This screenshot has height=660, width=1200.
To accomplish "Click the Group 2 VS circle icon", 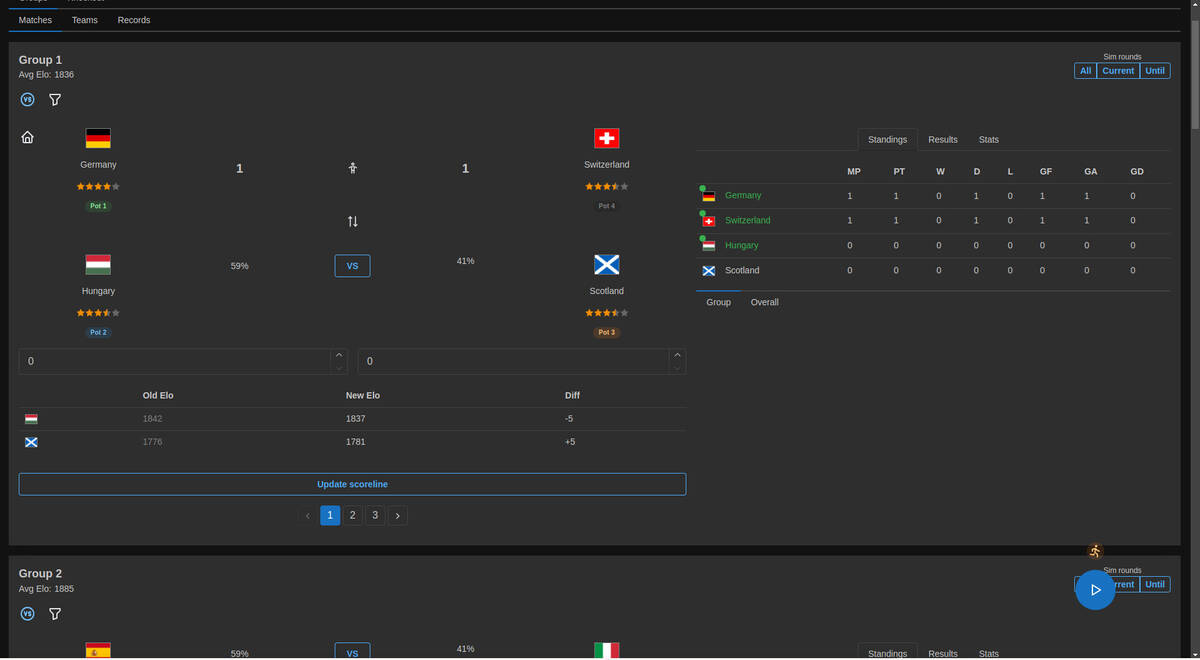I will coord(27,613).
